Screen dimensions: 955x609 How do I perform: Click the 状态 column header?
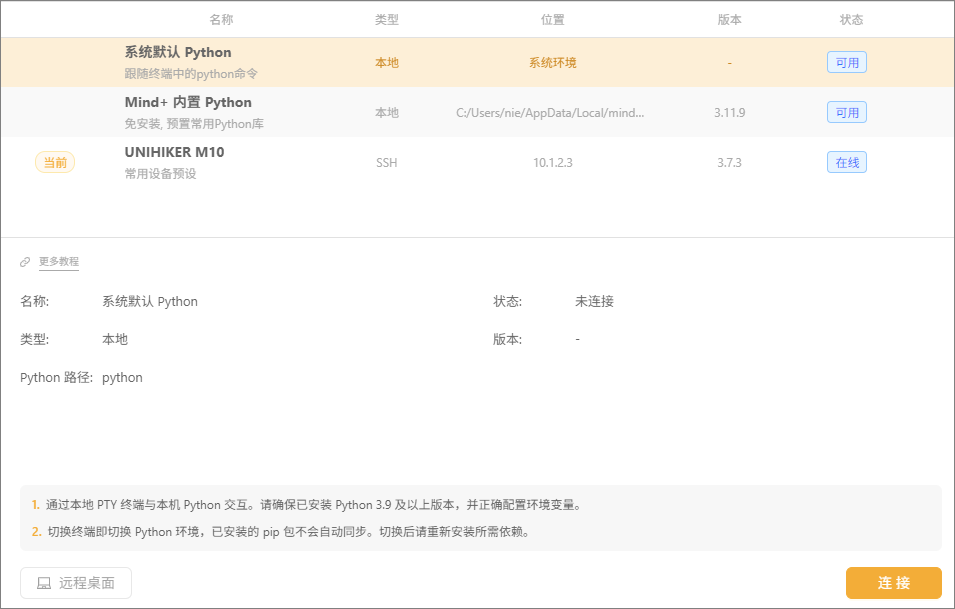pos(851,19)
